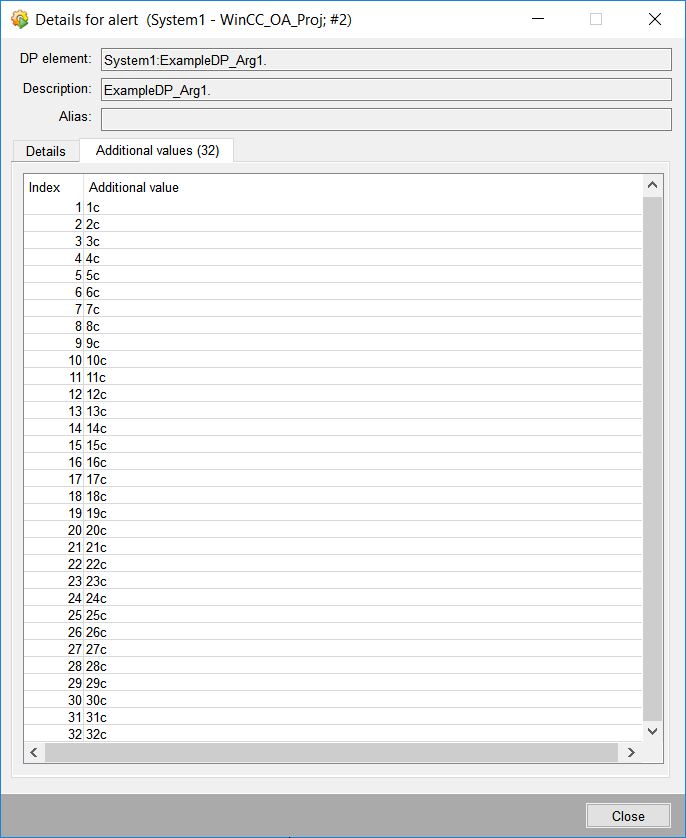This screenshot has width=686, height=838.
Task: Click the horizontal scrollbar left arrow
Action: click(x=34, y=752)
